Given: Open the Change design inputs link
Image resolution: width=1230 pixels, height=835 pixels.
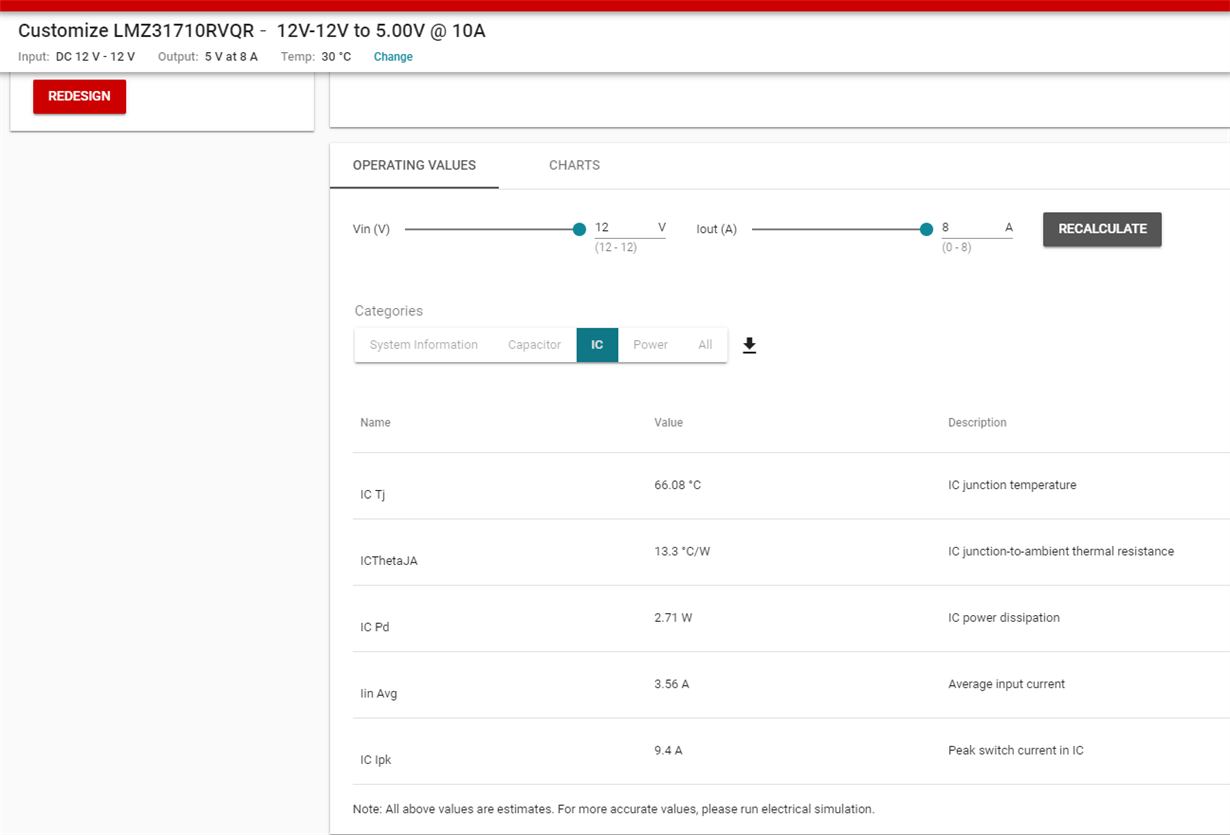Looking at the screenshot, I should [393, 57].
